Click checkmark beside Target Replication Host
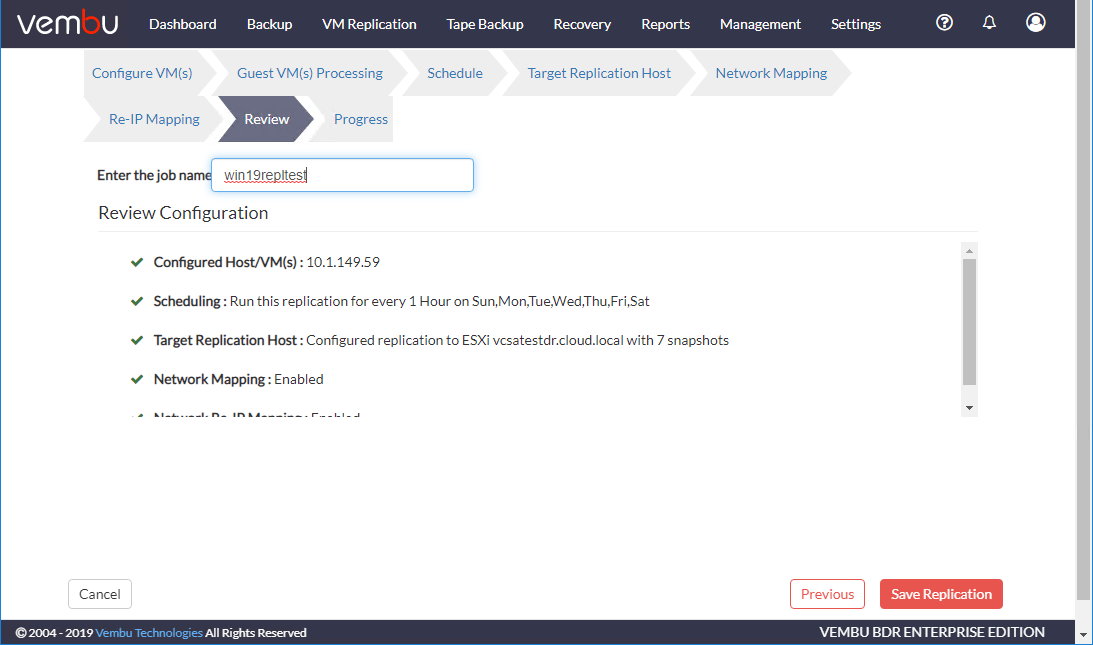 tap(137, 340)
